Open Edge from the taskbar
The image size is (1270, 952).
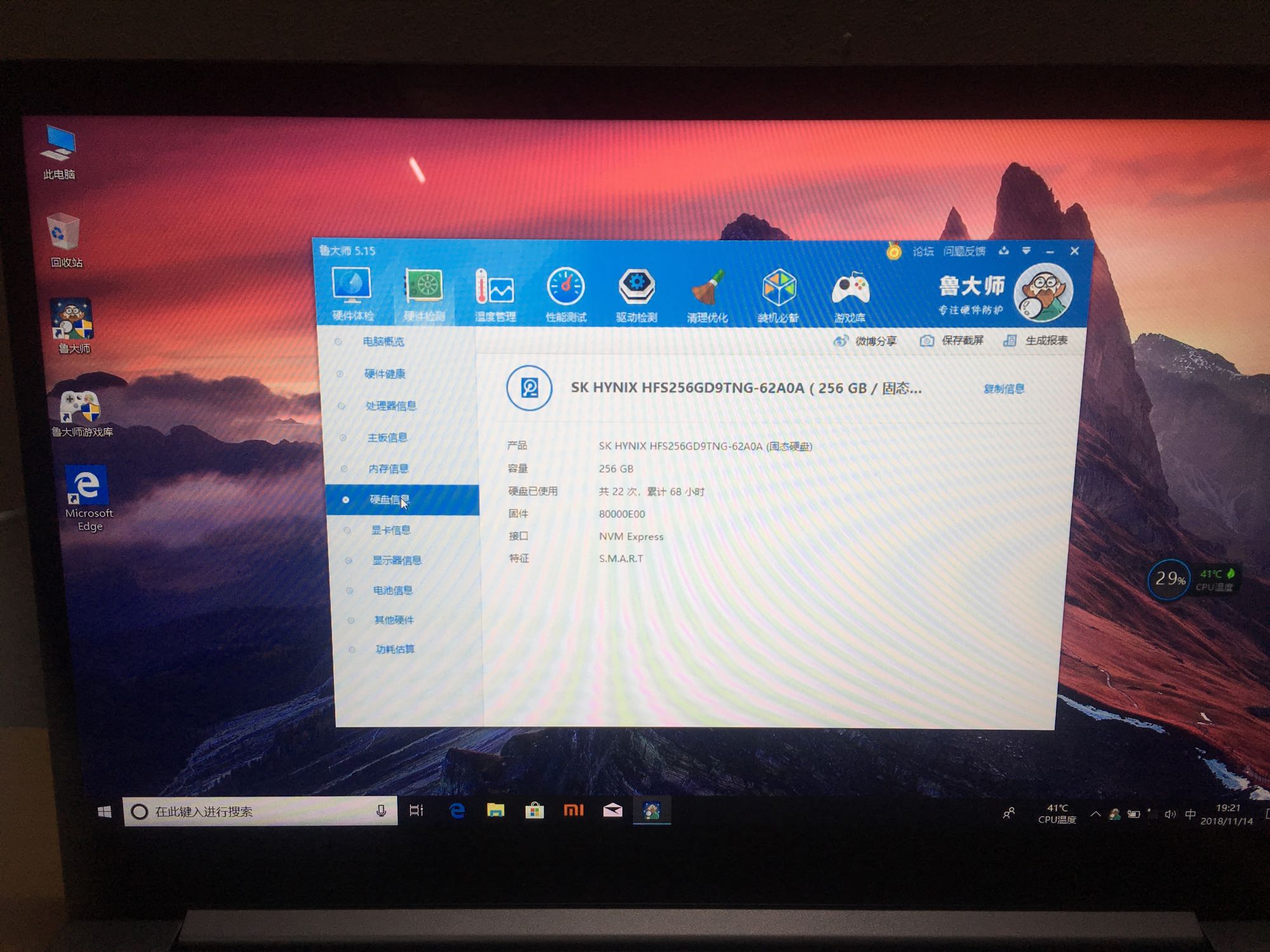click(x=457, y=810)
